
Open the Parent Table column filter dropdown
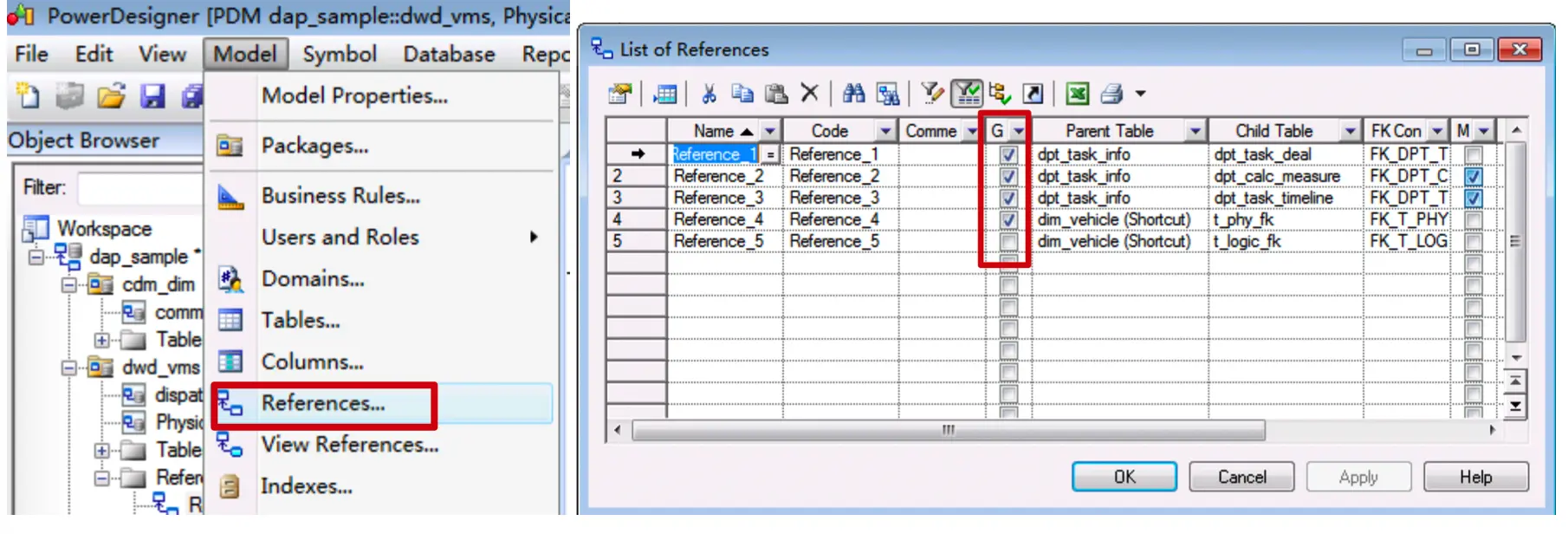click(x=1195, y=131)
